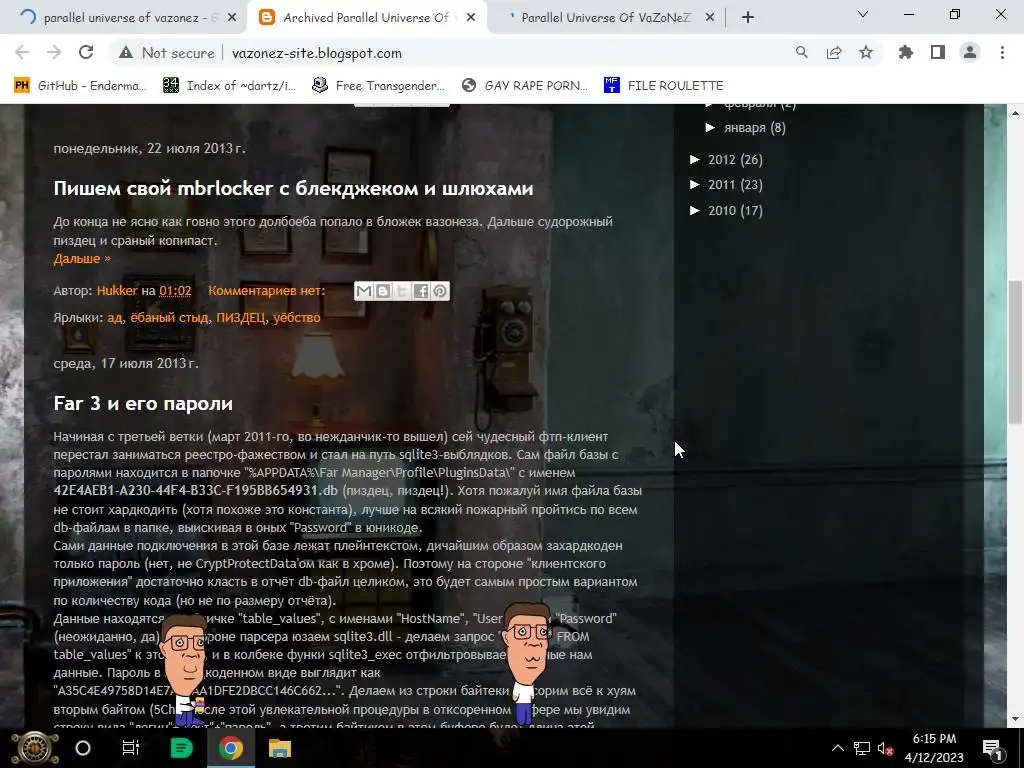Viewport: 1024px width, 768px height.
Task: Open the уёбство label link
Action: click(x=296, y=317)
